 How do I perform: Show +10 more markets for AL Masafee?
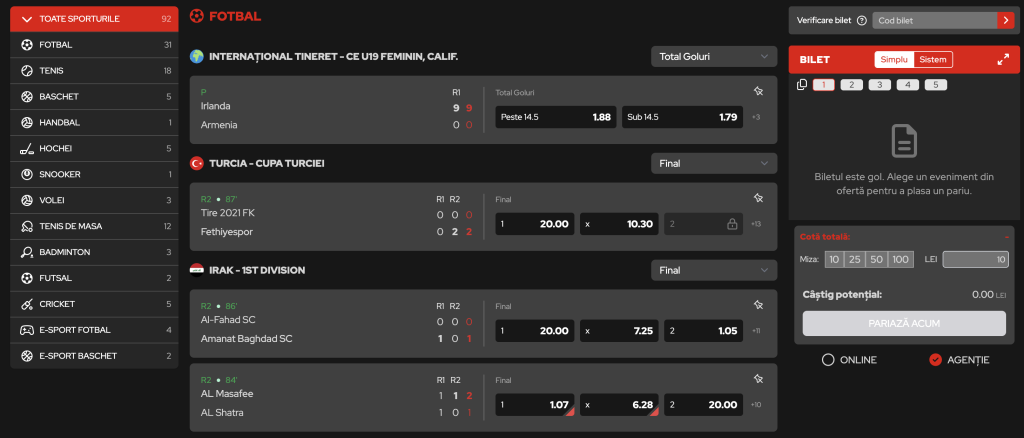(x=756, y=405)
